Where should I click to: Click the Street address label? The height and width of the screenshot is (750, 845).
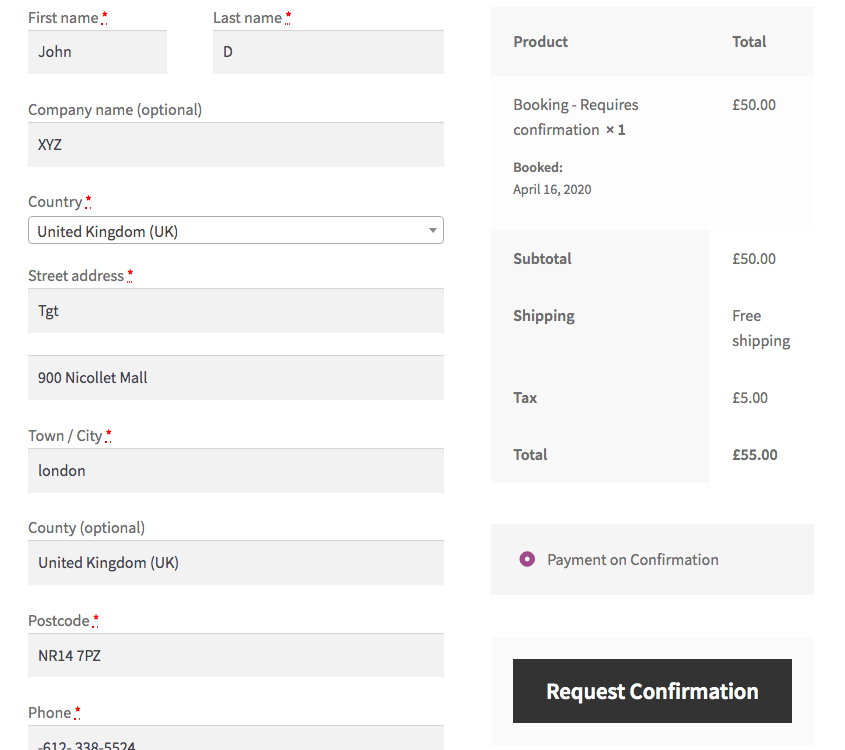pyautogui.click(x=76, y=276)
